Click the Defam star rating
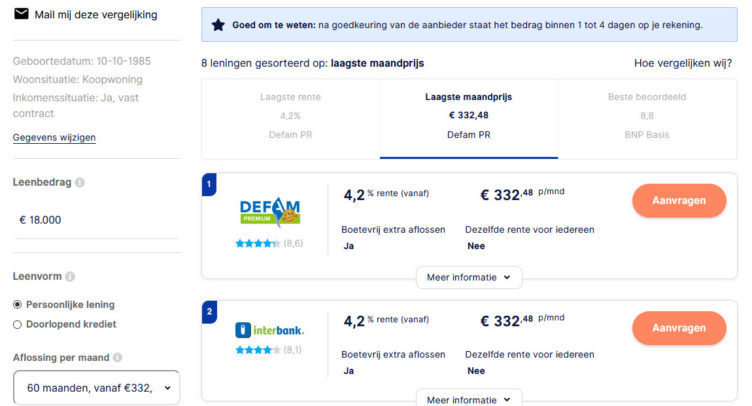This screenshot has width=752, height=406. (x=257, y=243)
